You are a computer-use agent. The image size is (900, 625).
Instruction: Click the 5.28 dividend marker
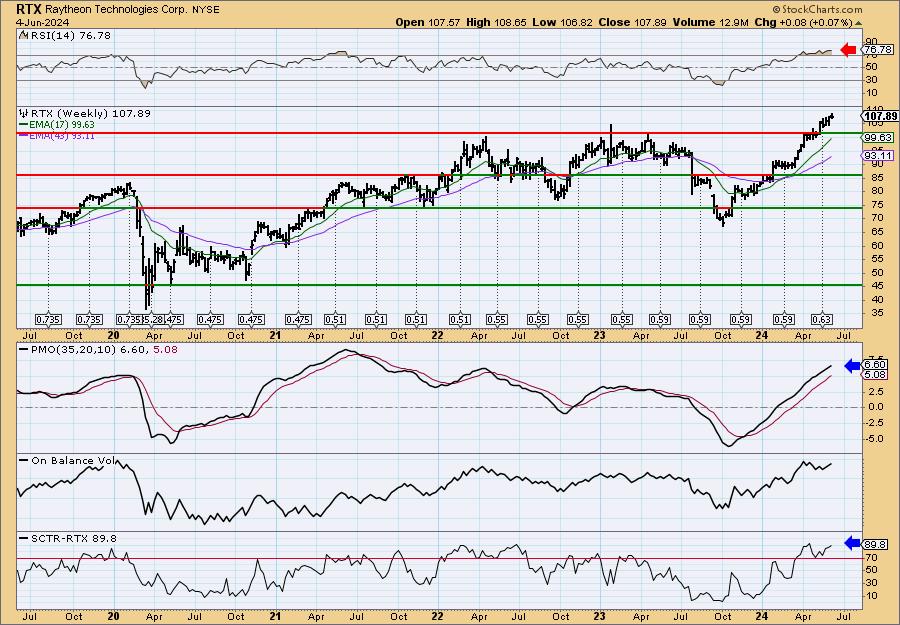click(x=153, y=320)
